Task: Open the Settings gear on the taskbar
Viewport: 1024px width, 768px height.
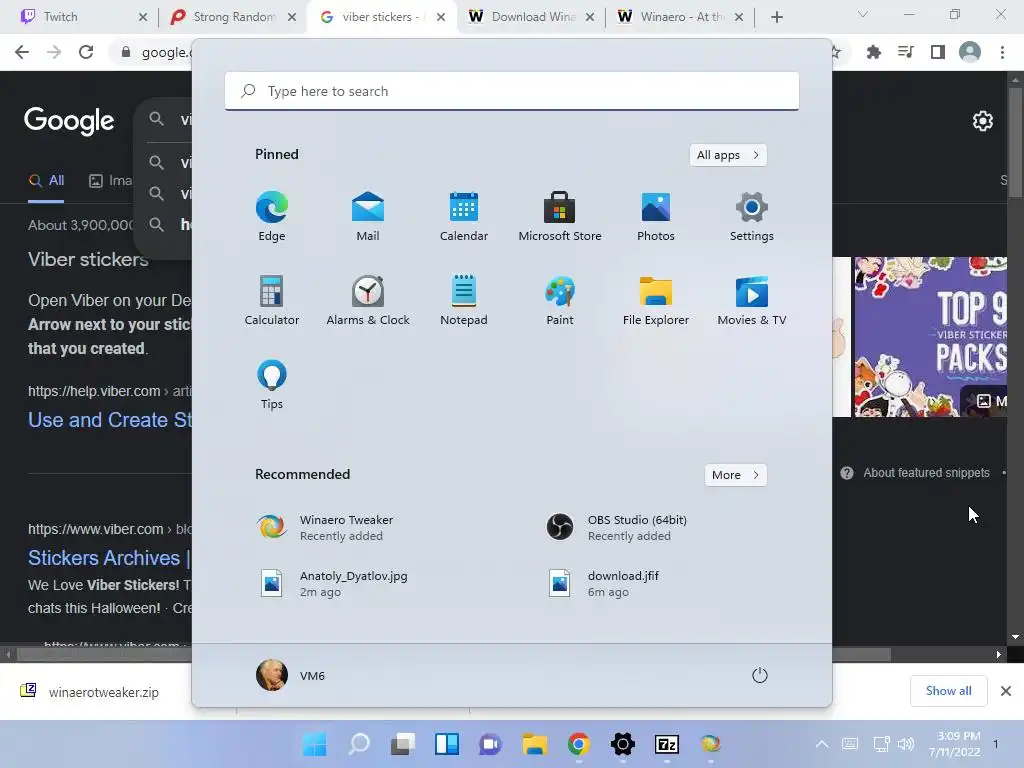Action: [x=622, y=744]
